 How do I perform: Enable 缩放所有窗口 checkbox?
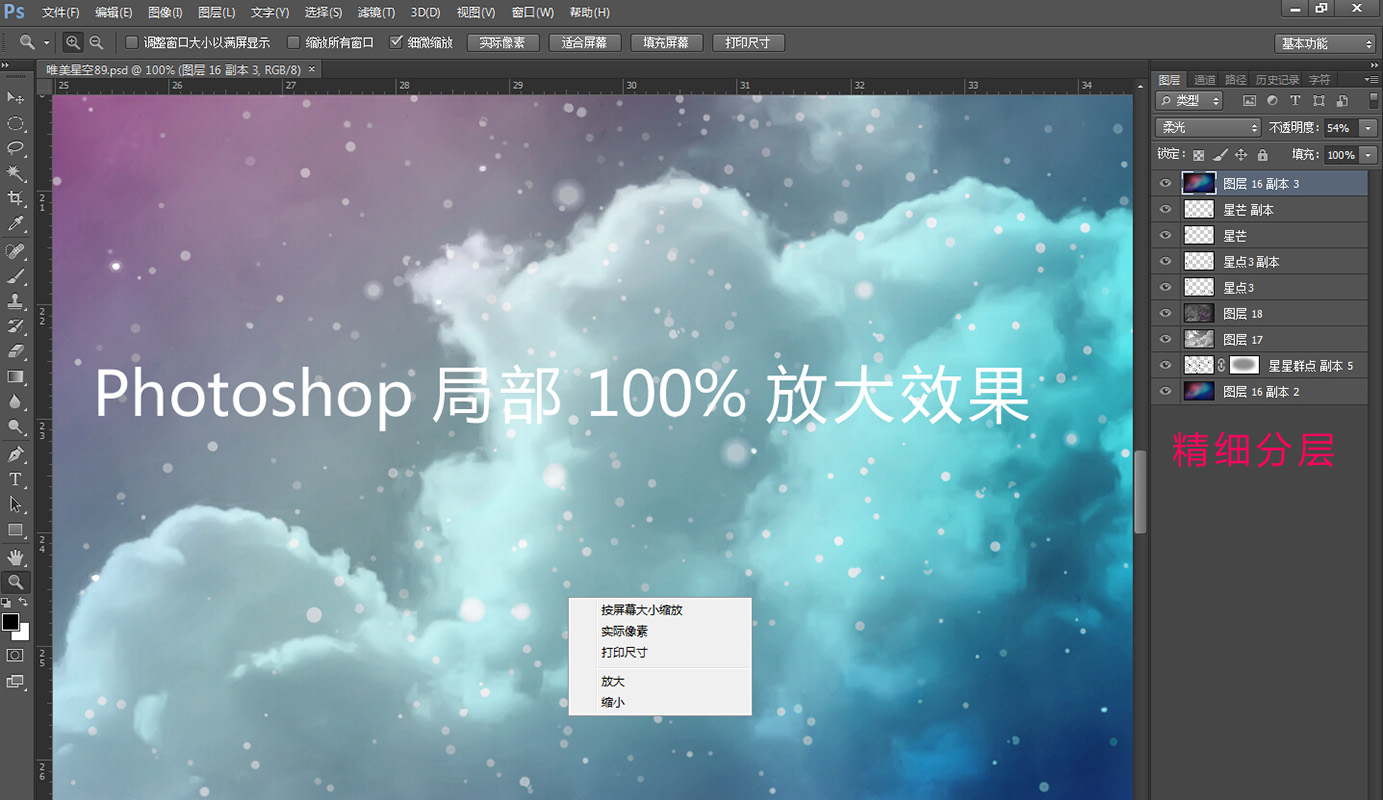[293, 43]
